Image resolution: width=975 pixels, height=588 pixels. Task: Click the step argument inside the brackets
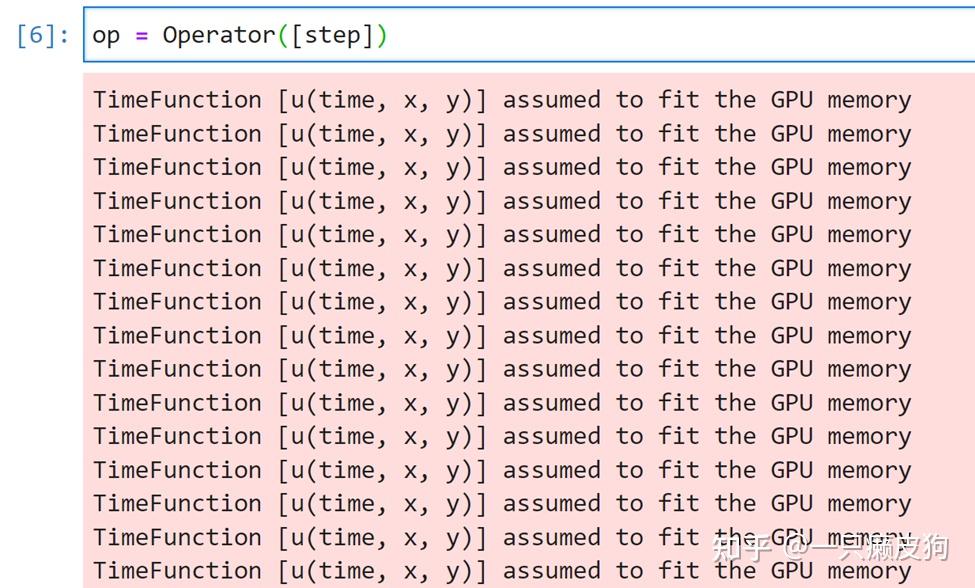(331, 36)
